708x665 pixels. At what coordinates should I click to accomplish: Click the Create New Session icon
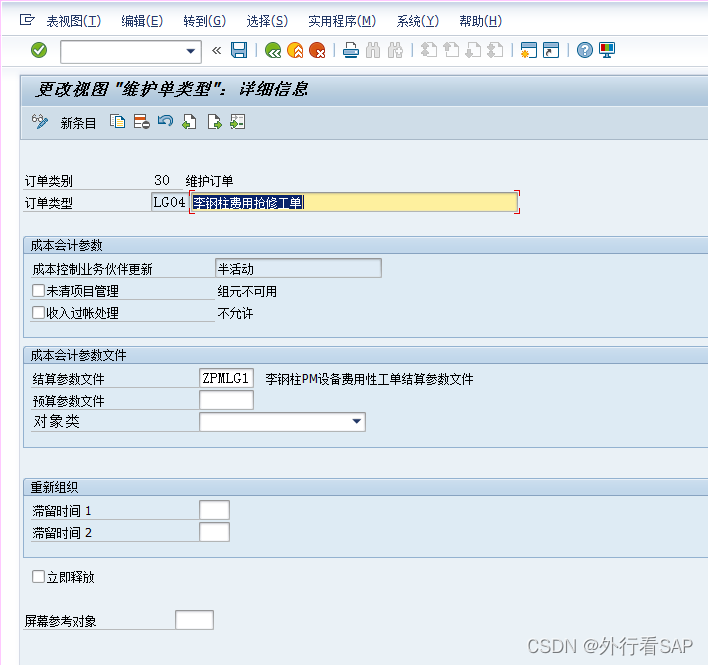pos(529,50)
